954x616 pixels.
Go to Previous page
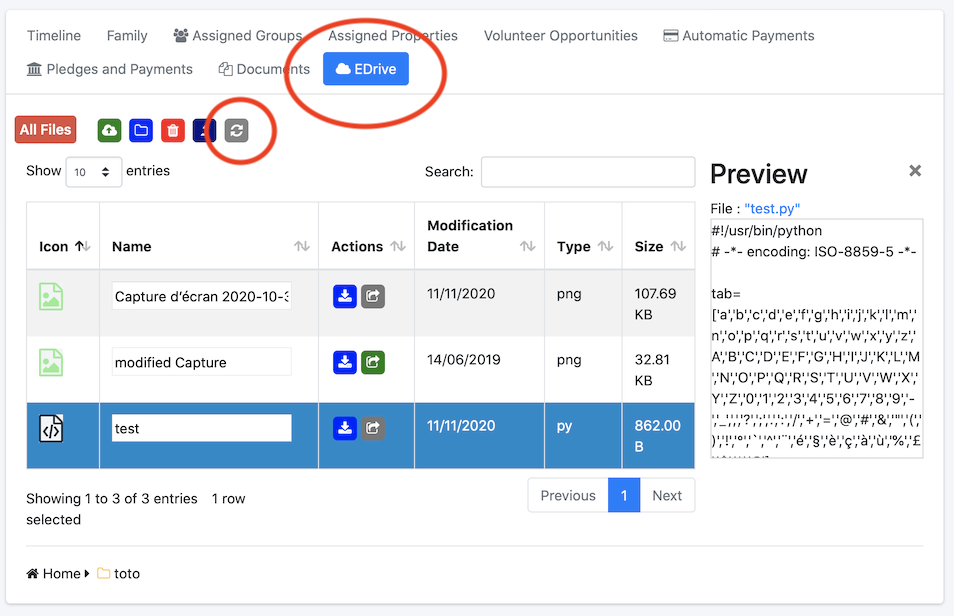point(568,495)
